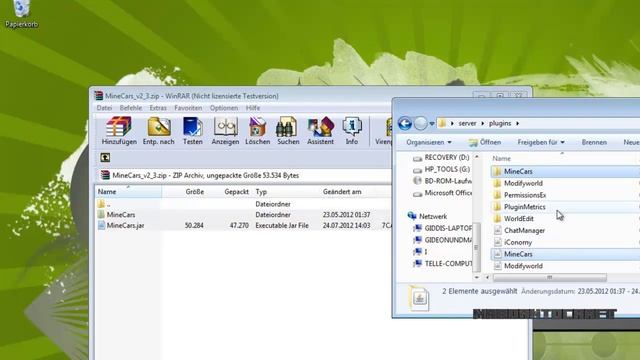Viewport: 640px width, 360px height.
Task: Click Entp. nach extract icon
Action: pos(159,131)
